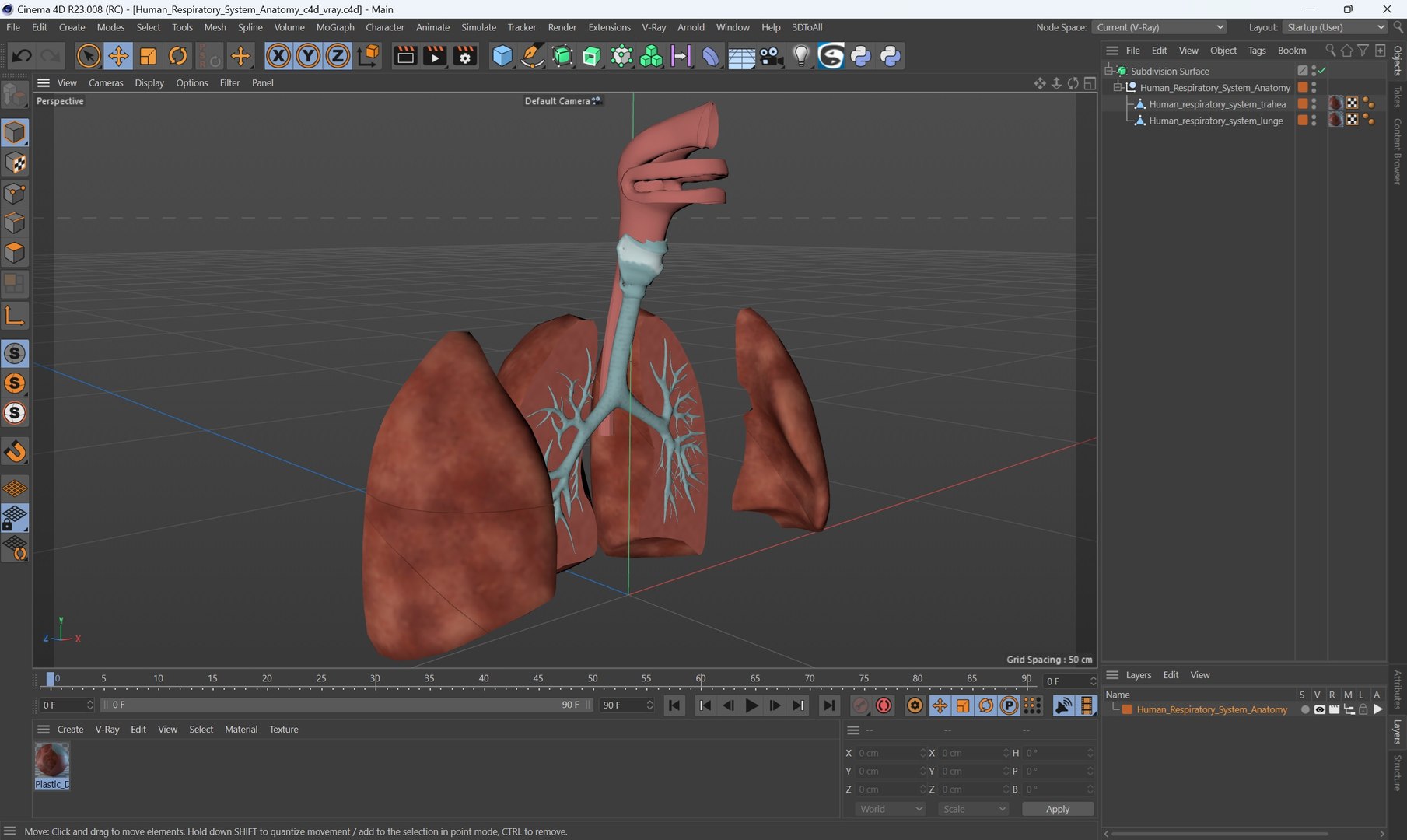Viewport: 1407px width, 840px height.
Task: Add a Camera object icon
Action: [x=771, y=56]
